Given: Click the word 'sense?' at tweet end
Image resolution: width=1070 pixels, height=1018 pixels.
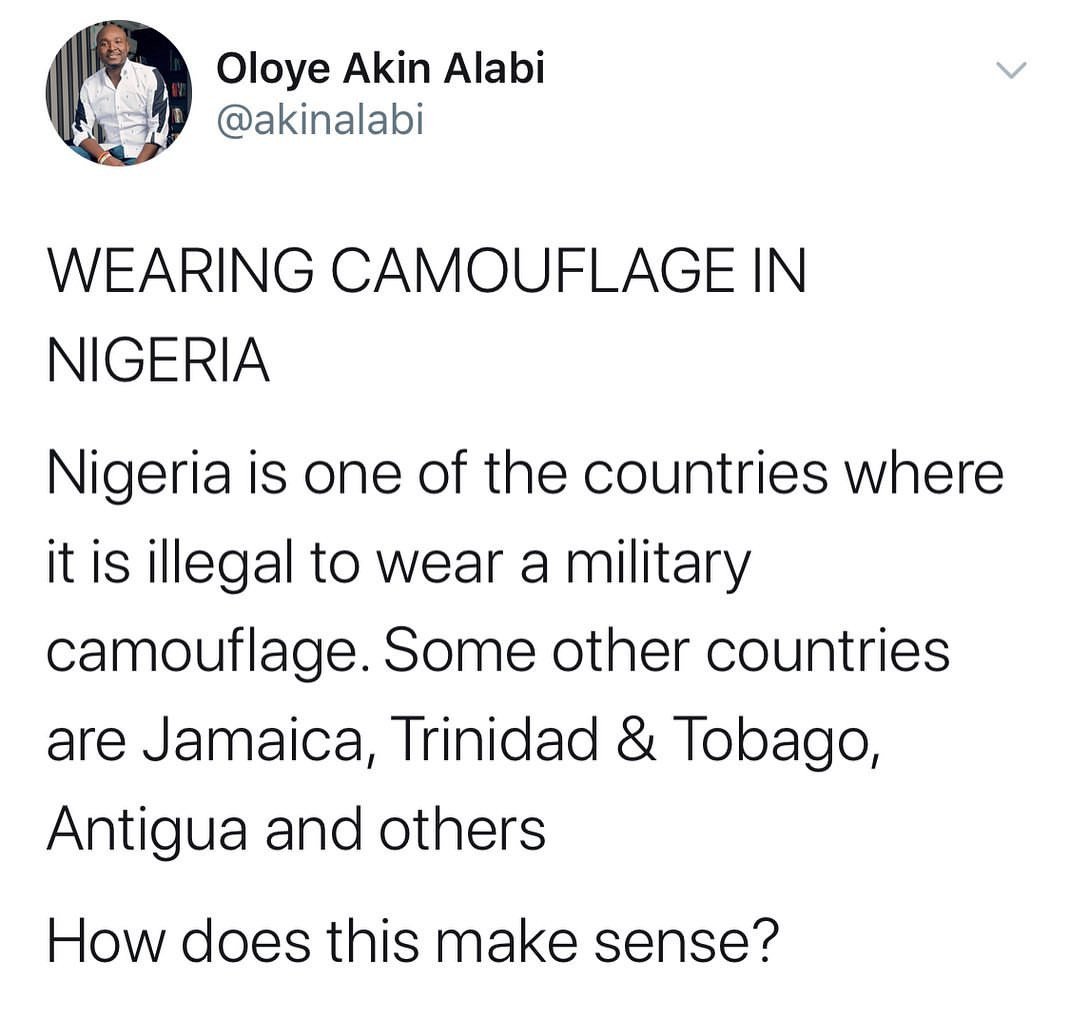Looking at the screenshot, I should 686,942.
